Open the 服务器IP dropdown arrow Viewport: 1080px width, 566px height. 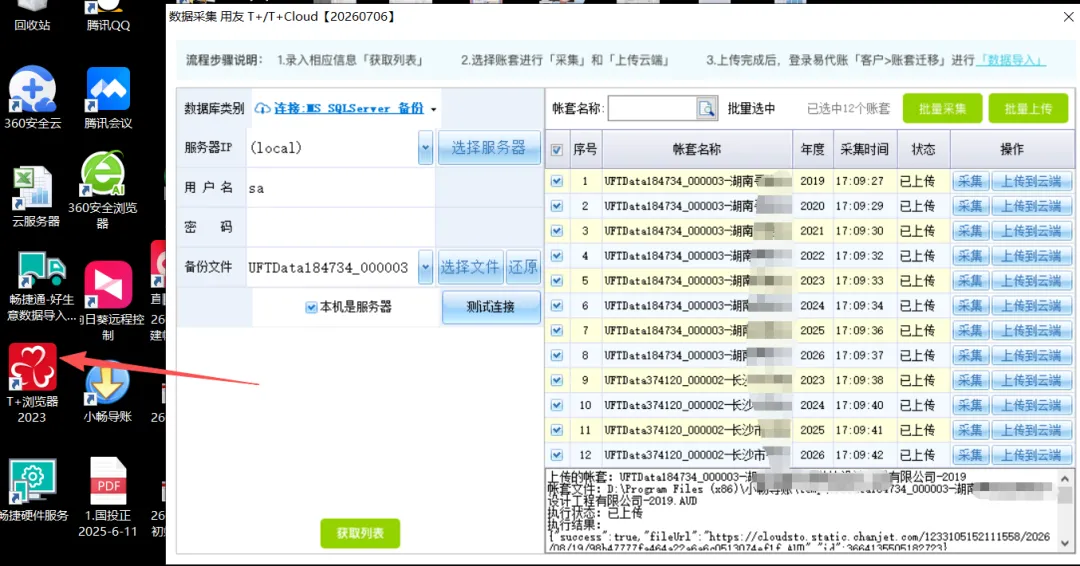click(x=426, y=148)
